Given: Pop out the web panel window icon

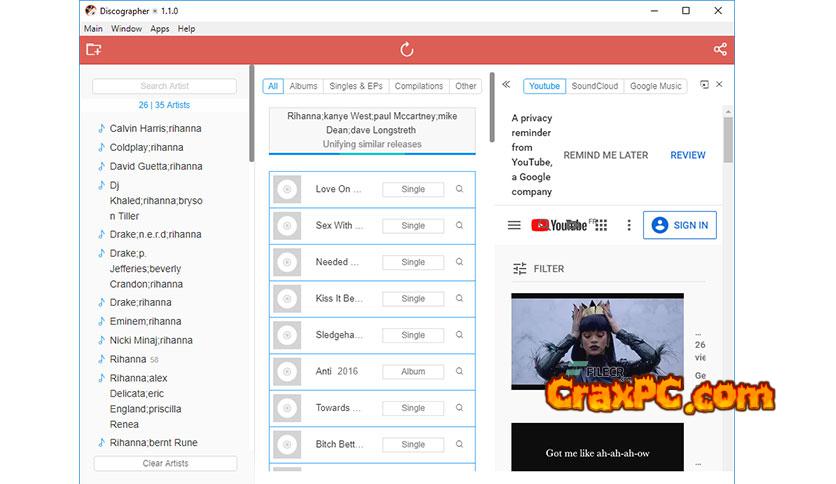Looking at the screenshot, I should 704,86.
